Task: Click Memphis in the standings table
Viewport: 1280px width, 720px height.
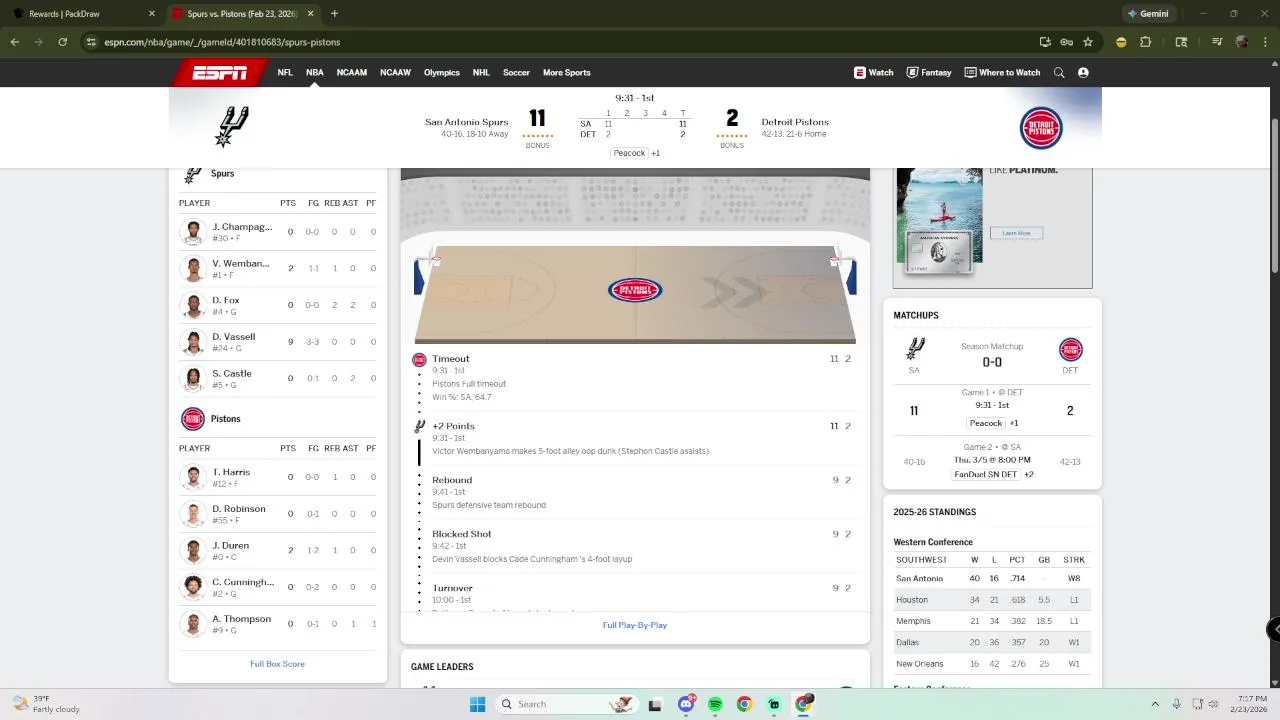Action: pos(913,621)
